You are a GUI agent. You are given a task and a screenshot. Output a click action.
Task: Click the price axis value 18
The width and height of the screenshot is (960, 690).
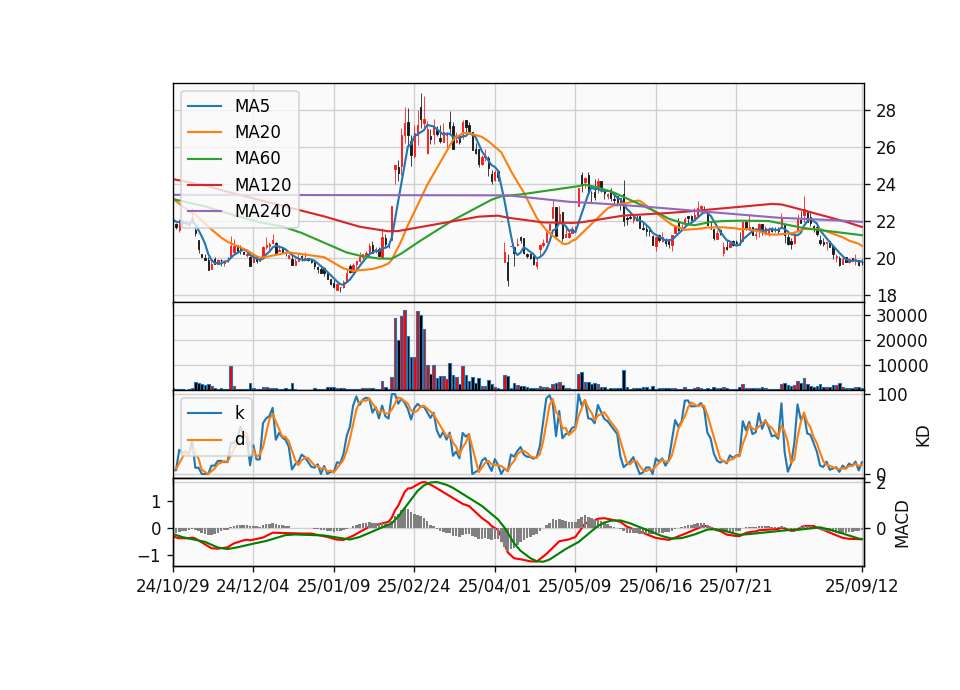pyautogui.click(x=886, y=296)
